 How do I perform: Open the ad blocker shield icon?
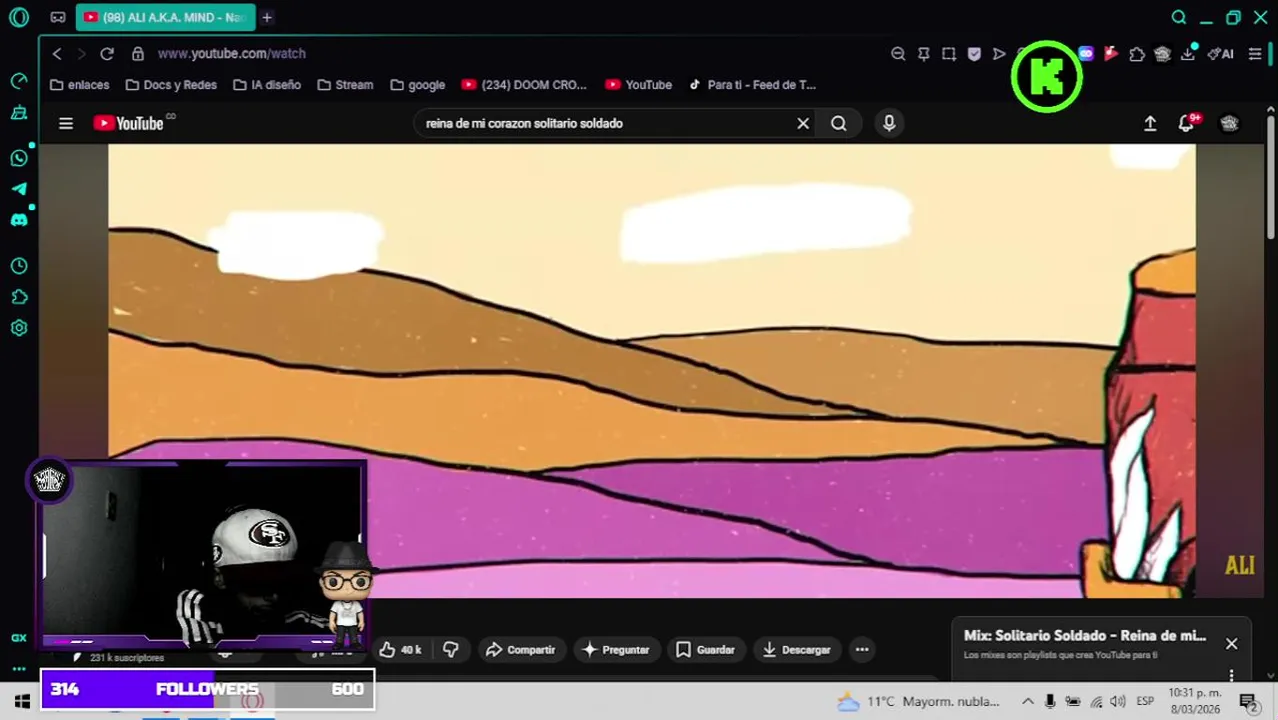tap(974, 53)
